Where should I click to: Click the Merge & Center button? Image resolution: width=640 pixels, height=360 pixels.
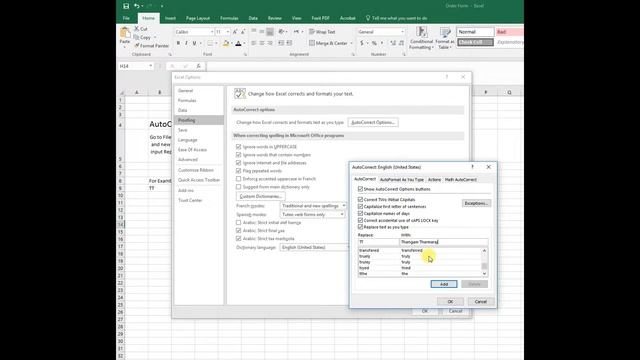tap(329, 43)
